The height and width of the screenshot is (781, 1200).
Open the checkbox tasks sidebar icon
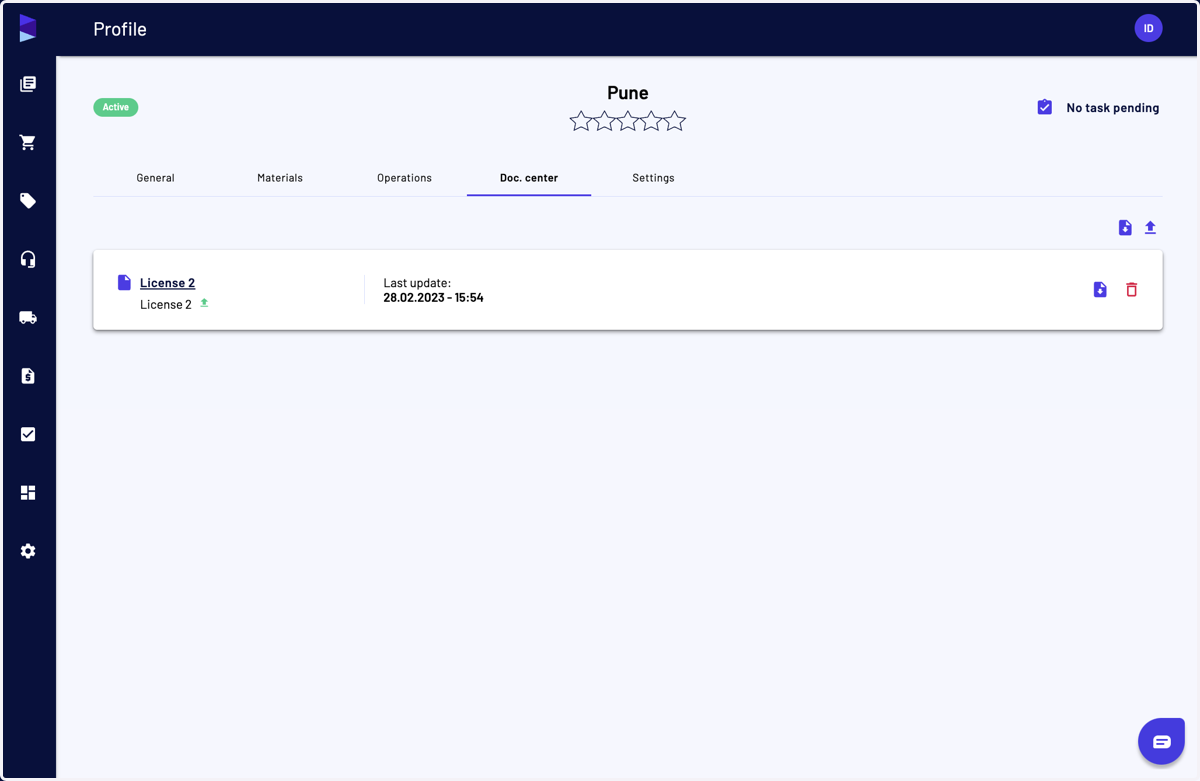[28, 434]
